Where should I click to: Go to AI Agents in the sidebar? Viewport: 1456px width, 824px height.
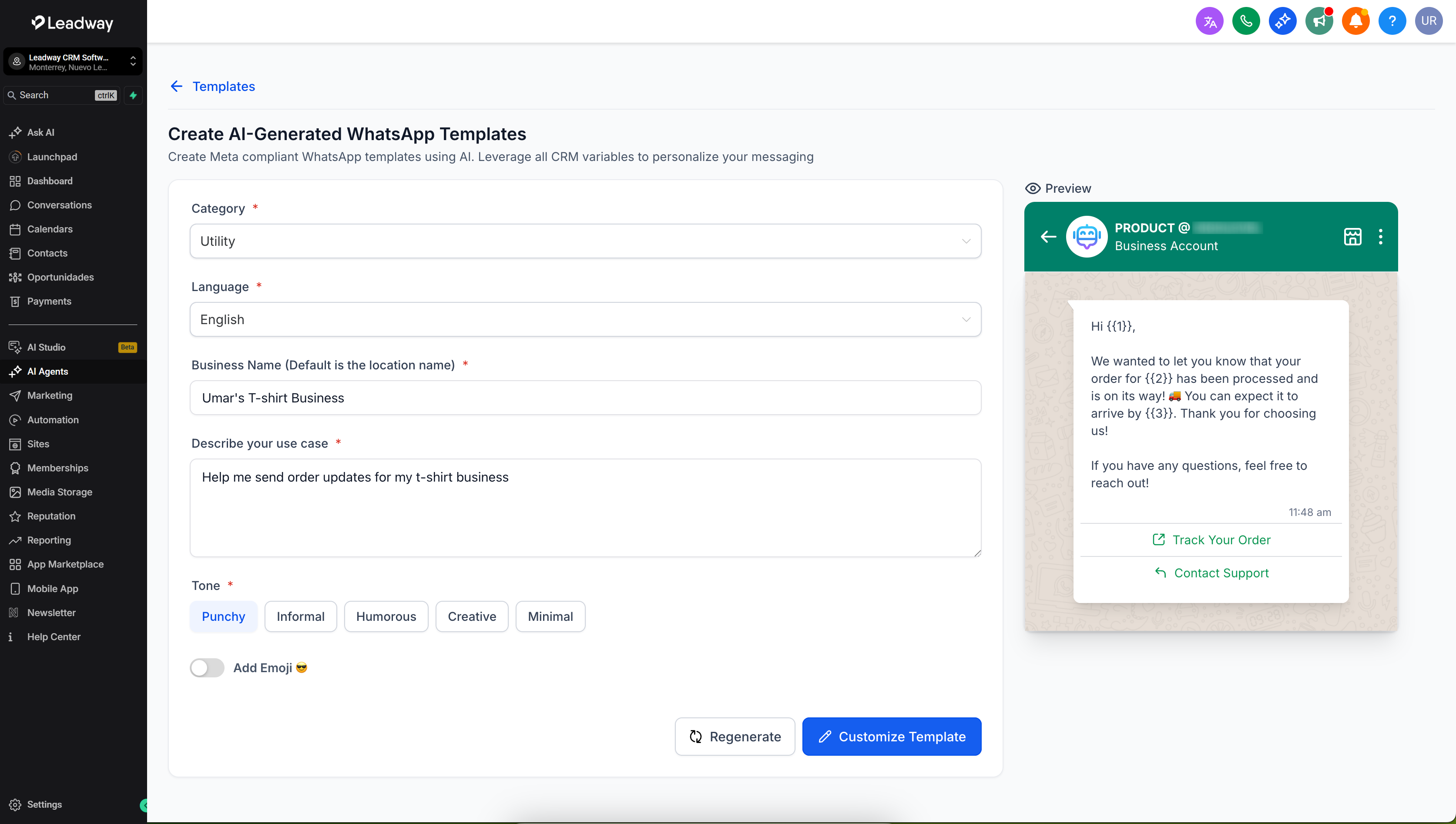(x=73, y=371)
